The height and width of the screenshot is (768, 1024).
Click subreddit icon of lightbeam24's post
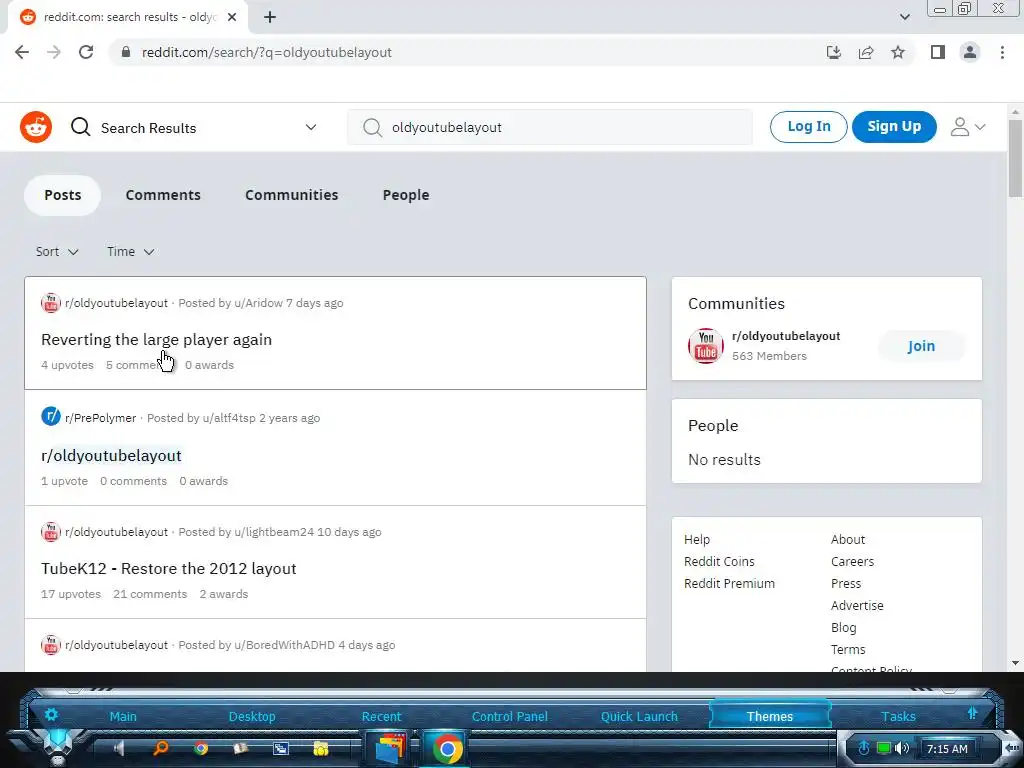coord(51,532)
